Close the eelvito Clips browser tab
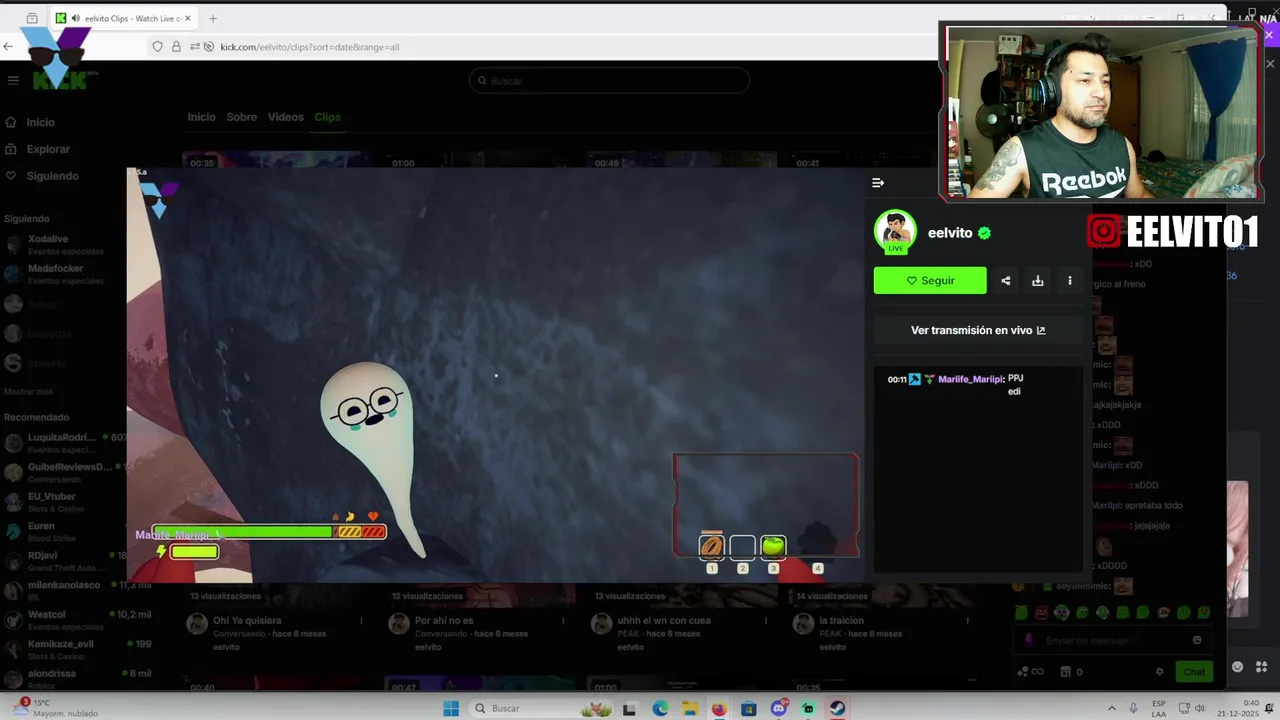This screenshot has width=1280, height=720. point(187,18)
